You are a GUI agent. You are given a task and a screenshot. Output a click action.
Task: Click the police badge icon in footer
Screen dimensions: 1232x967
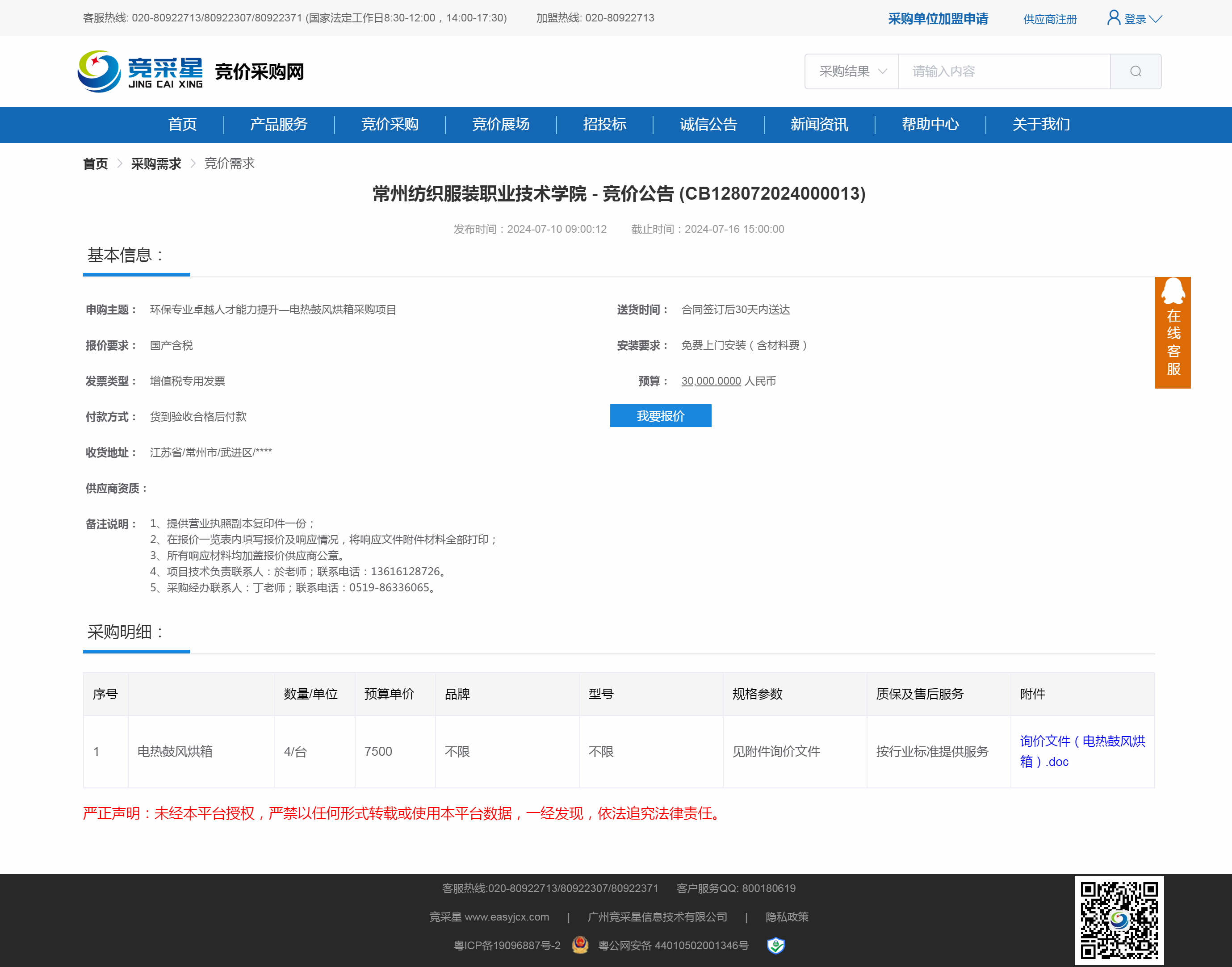click(x=580, y=945)
